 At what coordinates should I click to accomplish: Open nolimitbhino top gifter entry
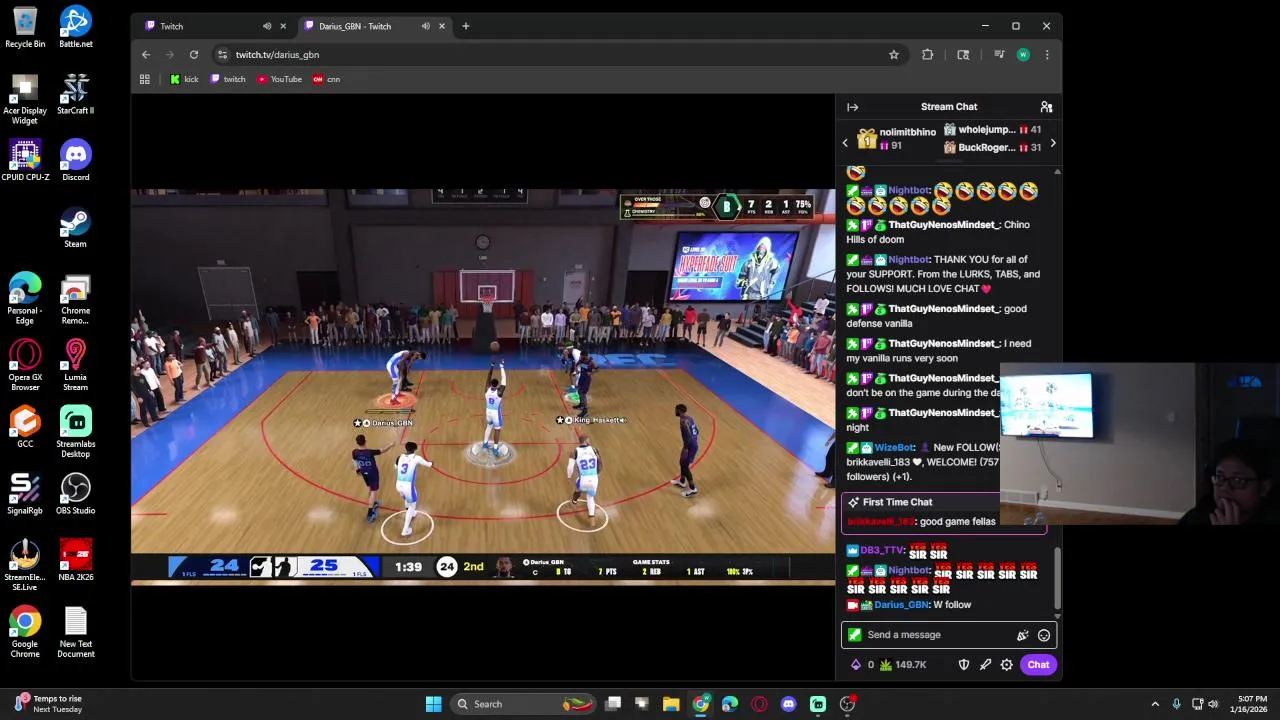point(896,138)
